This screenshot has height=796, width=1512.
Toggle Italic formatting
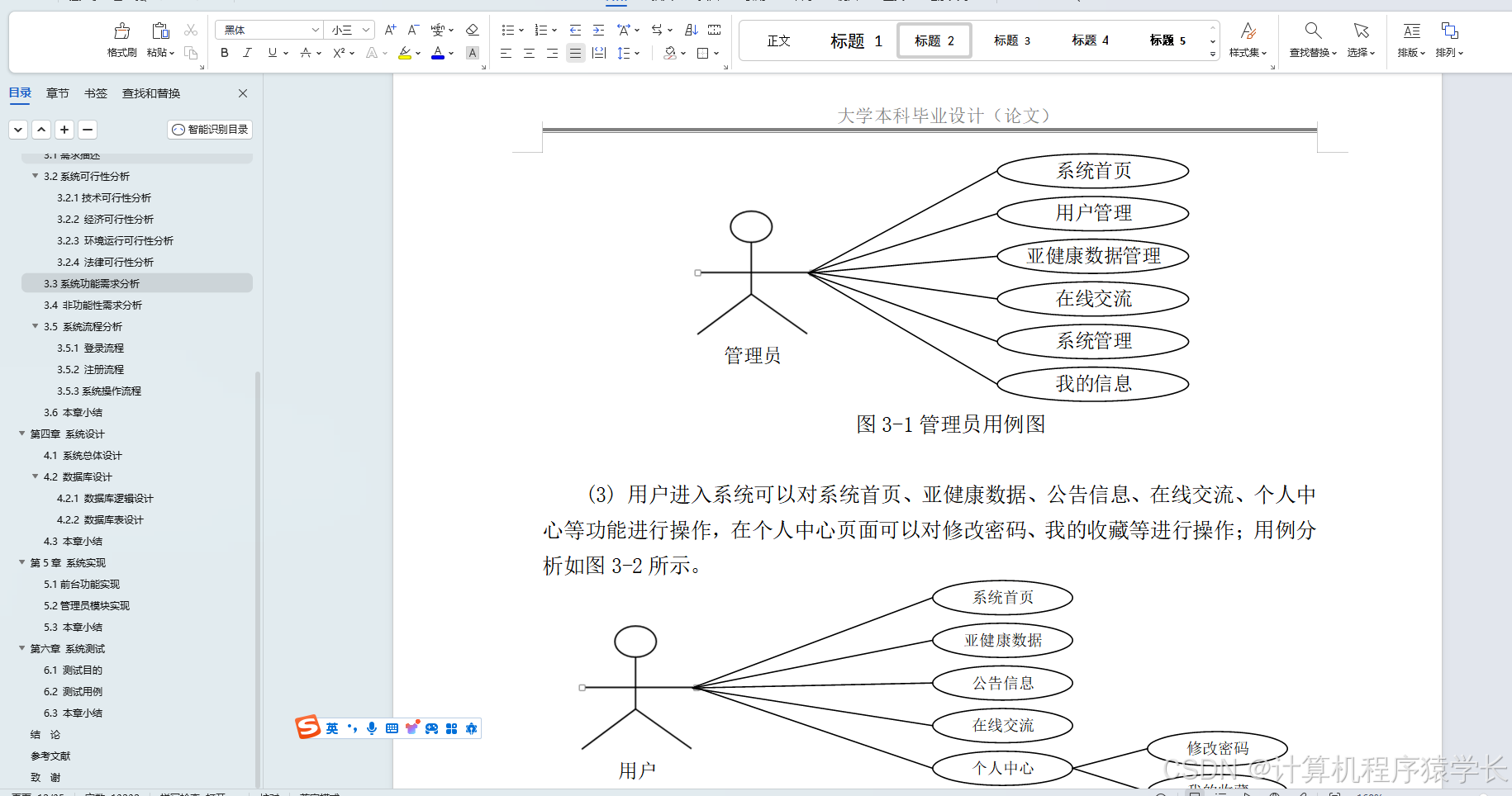(247, 53)
